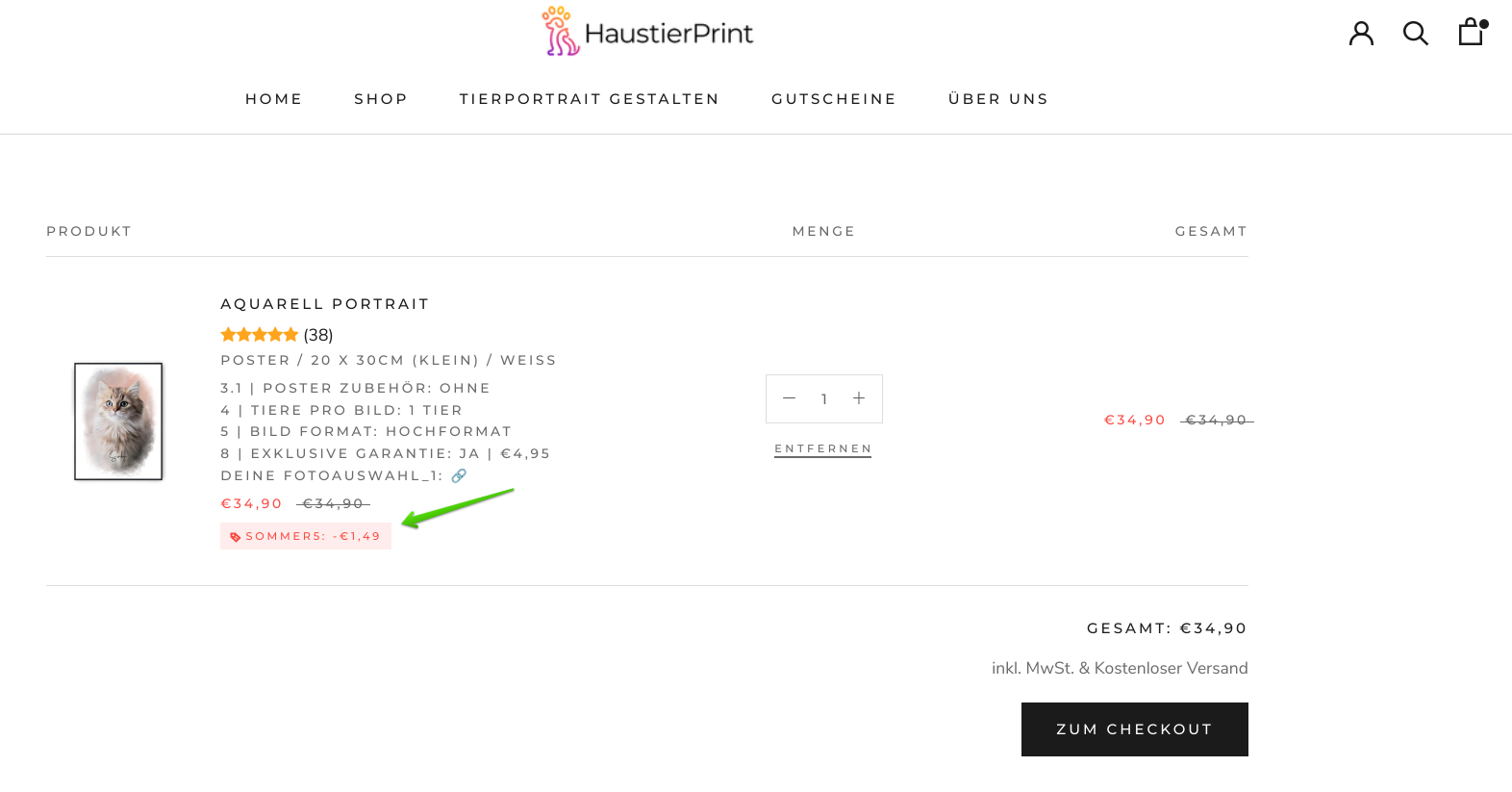Open the Über Uns page
The image size is (1512, 792).
point(998,99)
